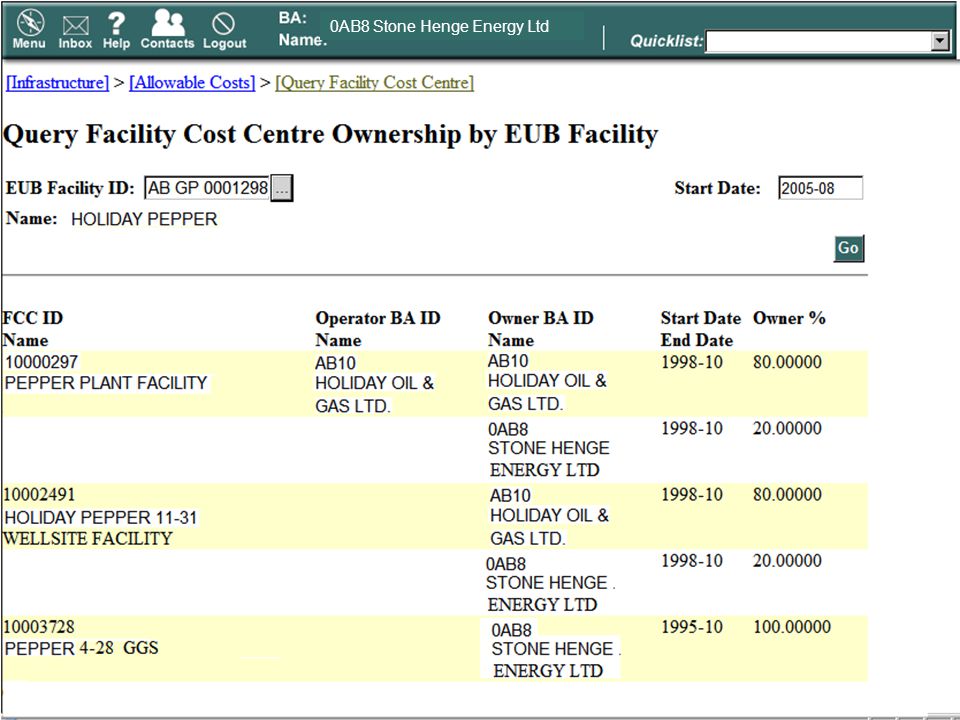This screenshot has height=720, width=960.
Task: Click the page heading Query Facility Cost Centre Ownership
Action: pos(331,134)
